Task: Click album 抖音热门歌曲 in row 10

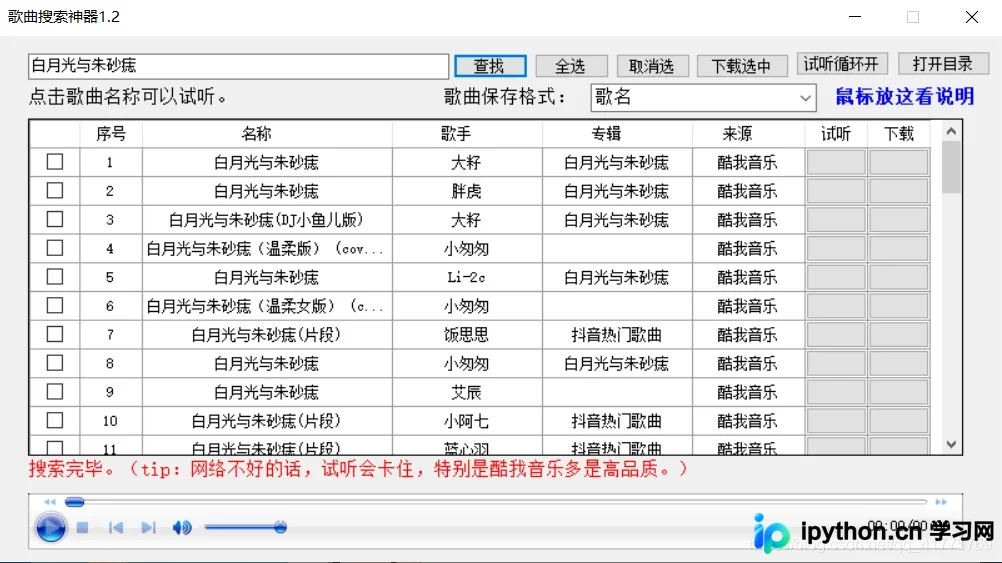Action: [x=617, y=421]
